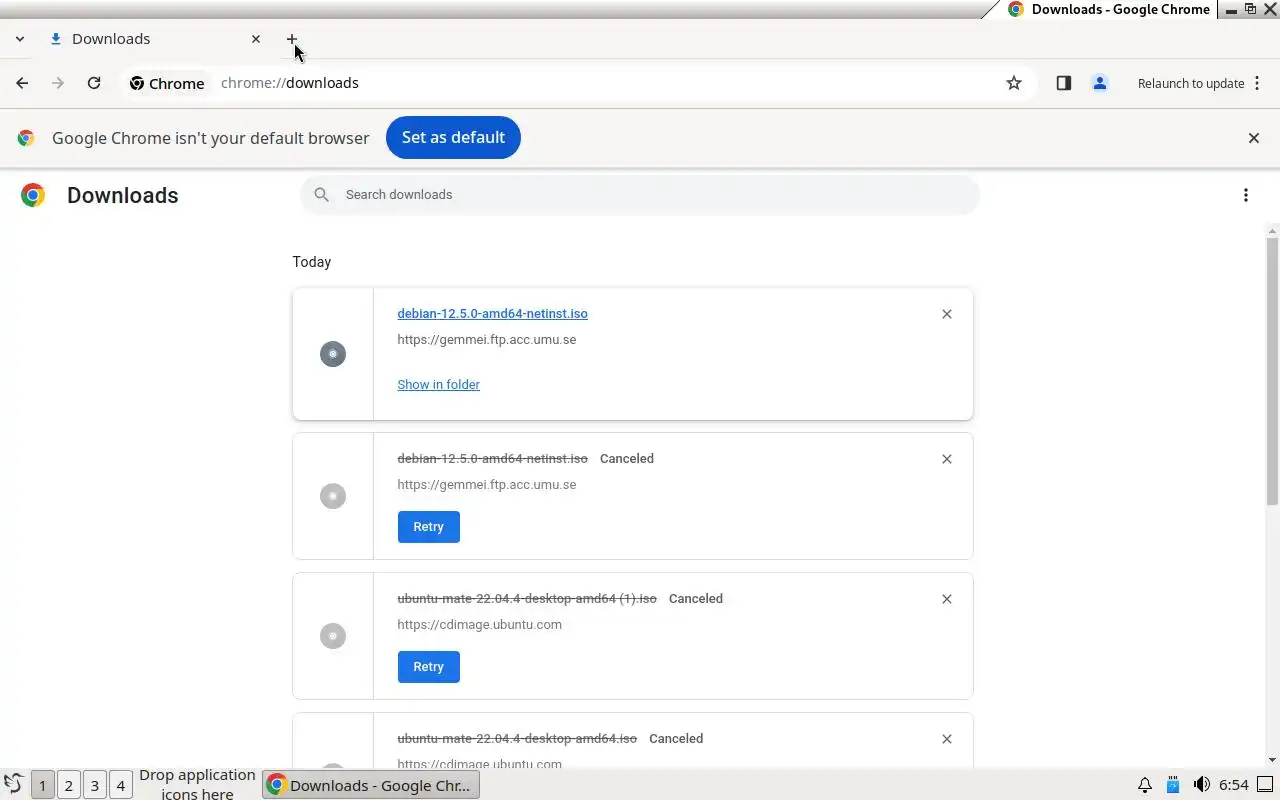Click https://gemmei.ftp.acc.umu.se under completed download

click(486, 340)
